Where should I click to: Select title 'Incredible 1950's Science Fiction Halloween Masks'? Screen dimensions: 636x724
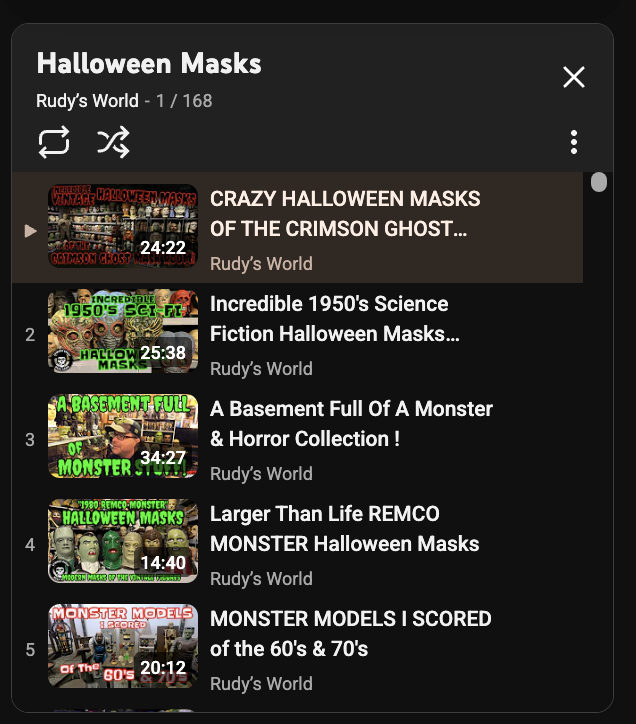[335, 319]
